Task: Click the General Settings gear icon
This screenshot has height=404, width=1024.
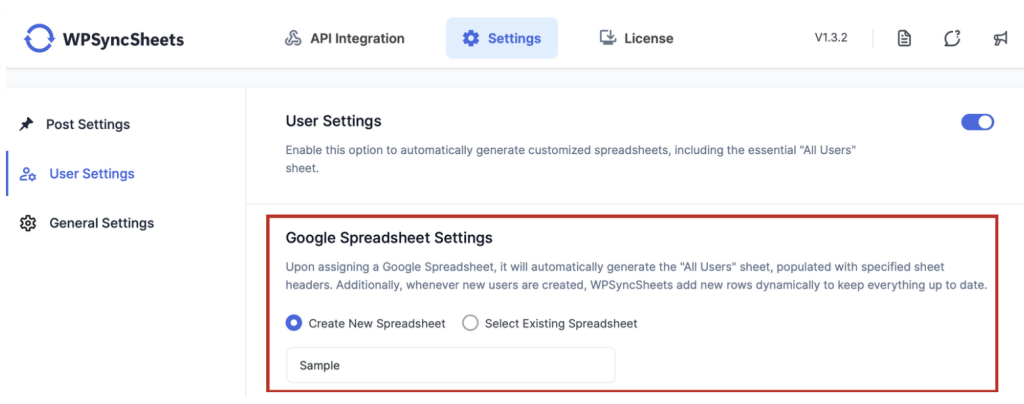Action: (x=27, y=223)
